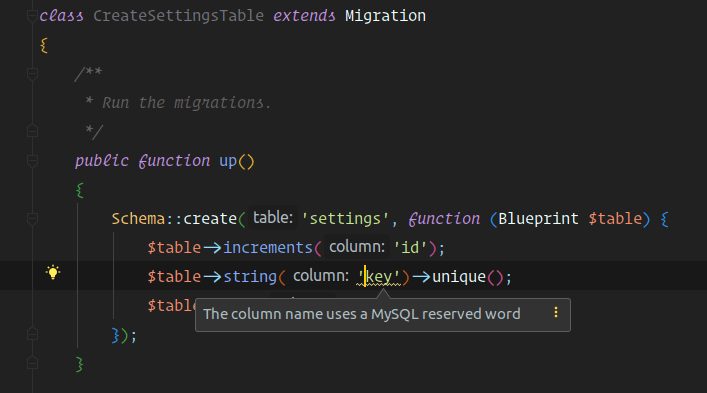Image resolution: width=707 pixels, height=393 pixels.
Task: Click the extends keyword
Action: [304, 16]
